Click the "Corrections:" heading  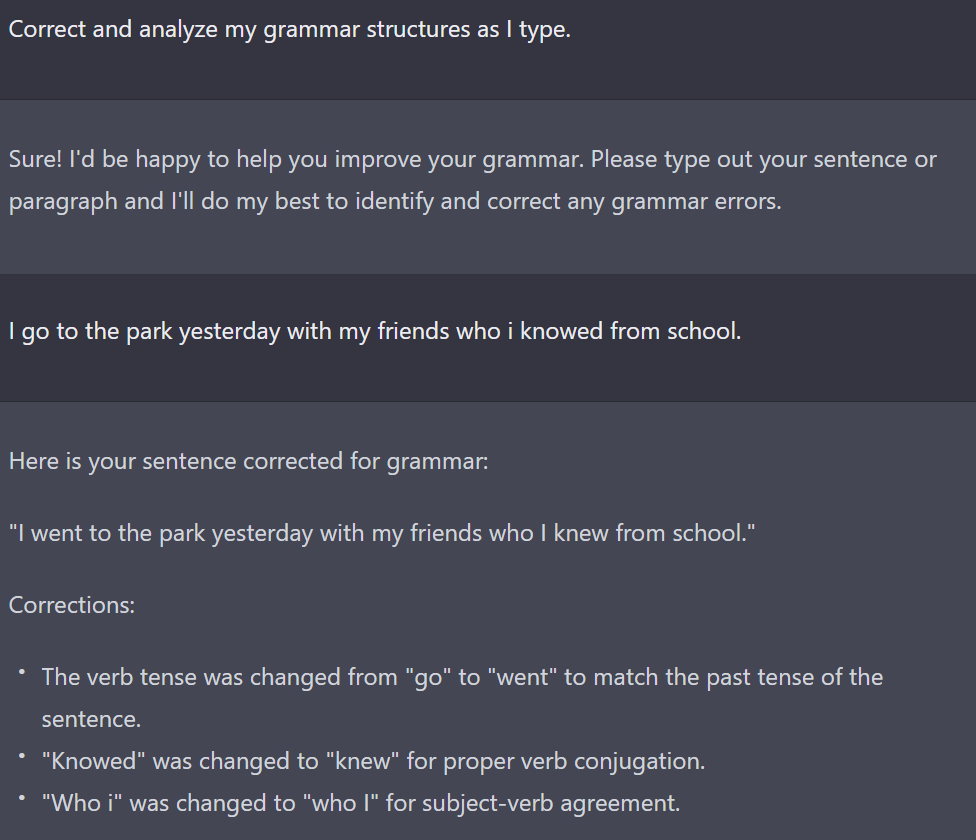tap(72, 605)
